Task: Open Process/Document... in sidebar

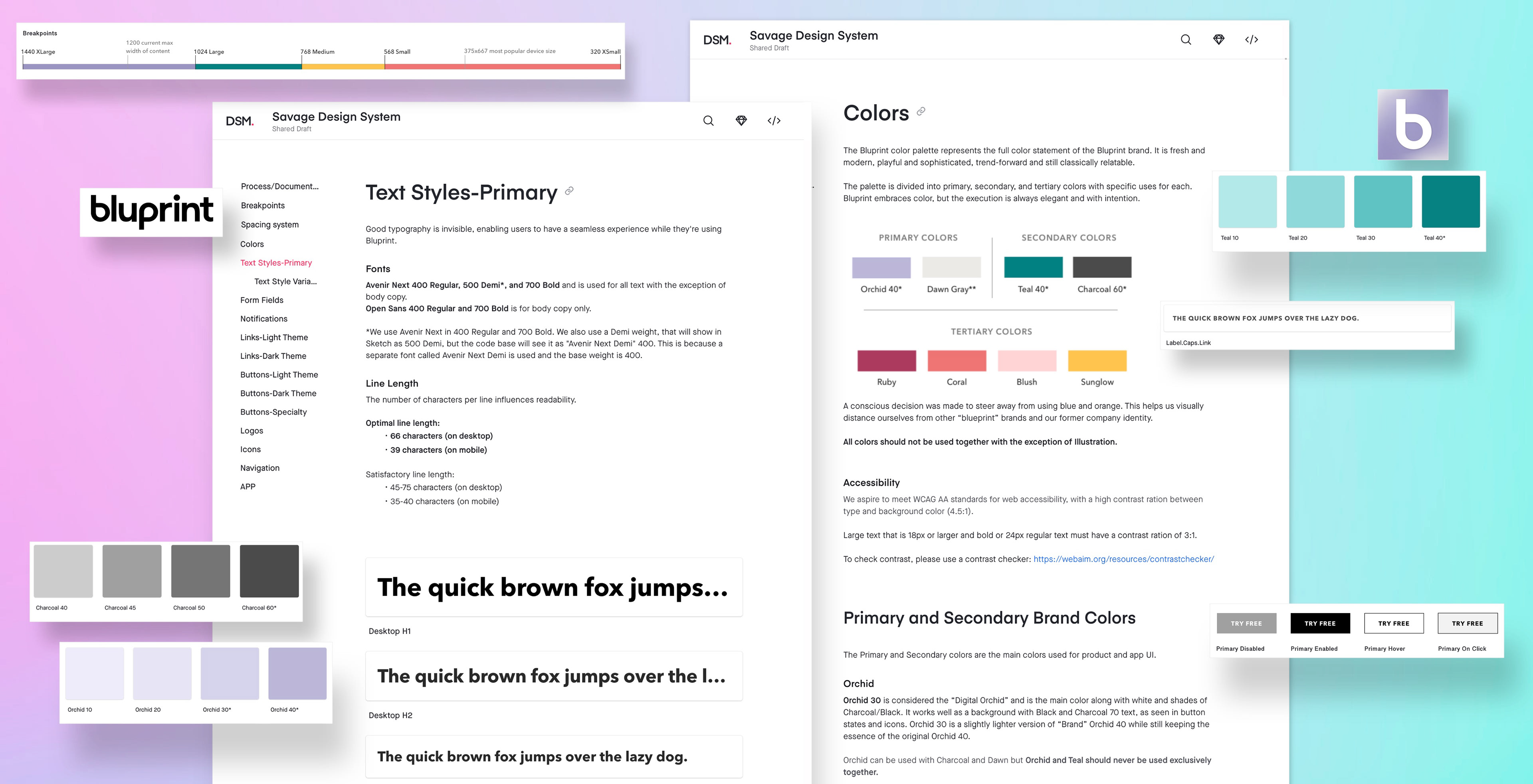Action: 280,186
